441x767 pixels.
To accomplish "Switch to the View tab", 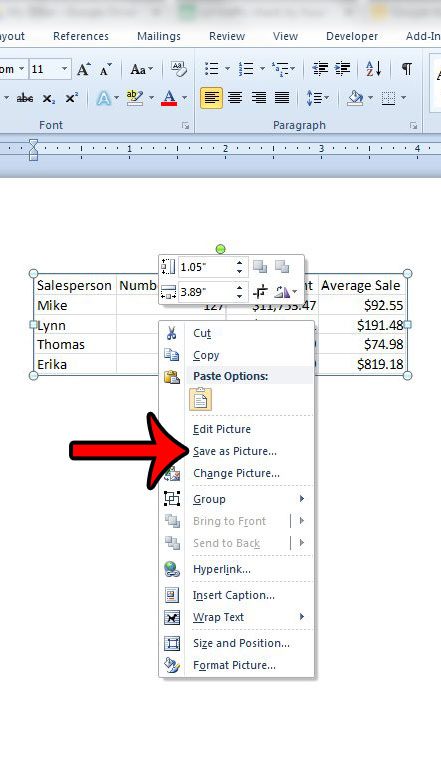I will click(286, 36).
